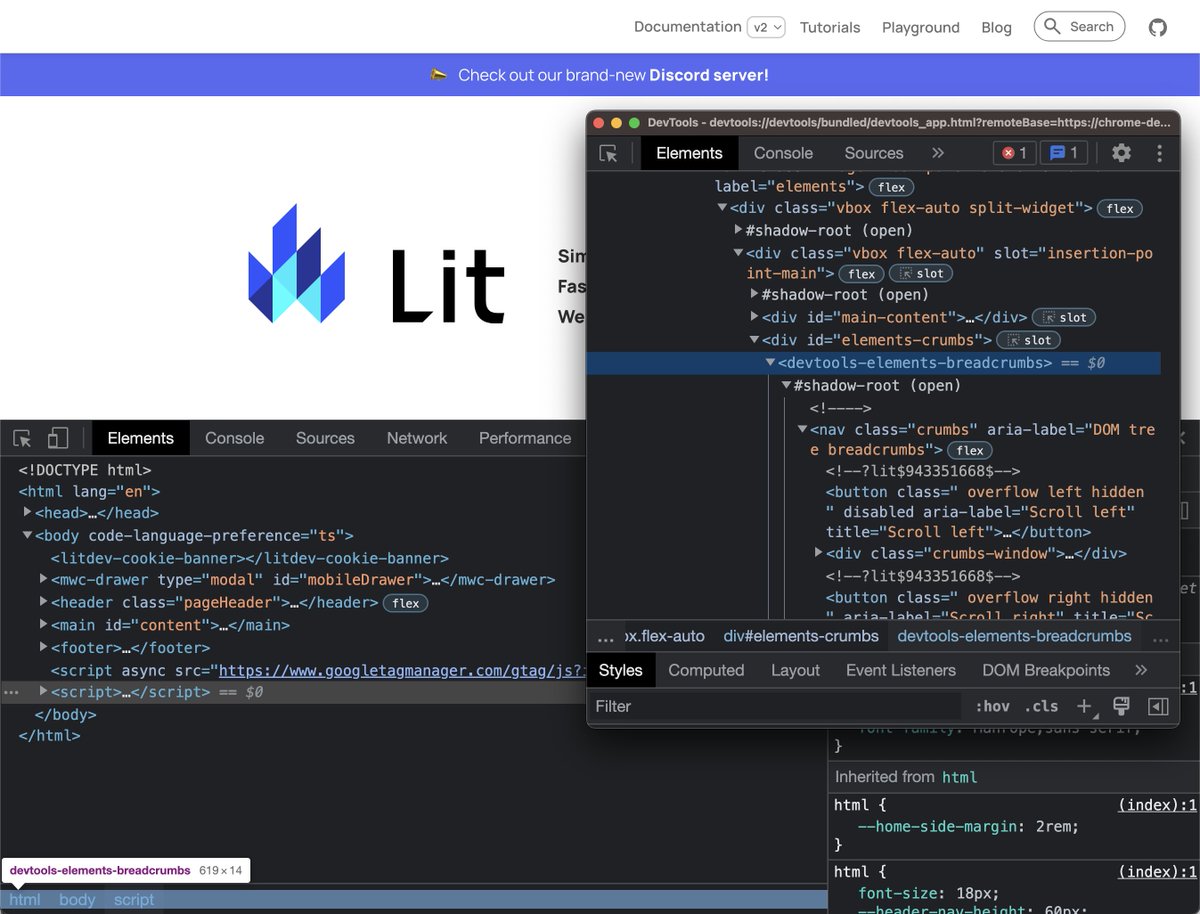Click the red error counter badge
Viewport: 1200px width, 914px height.
(1014, 153)
